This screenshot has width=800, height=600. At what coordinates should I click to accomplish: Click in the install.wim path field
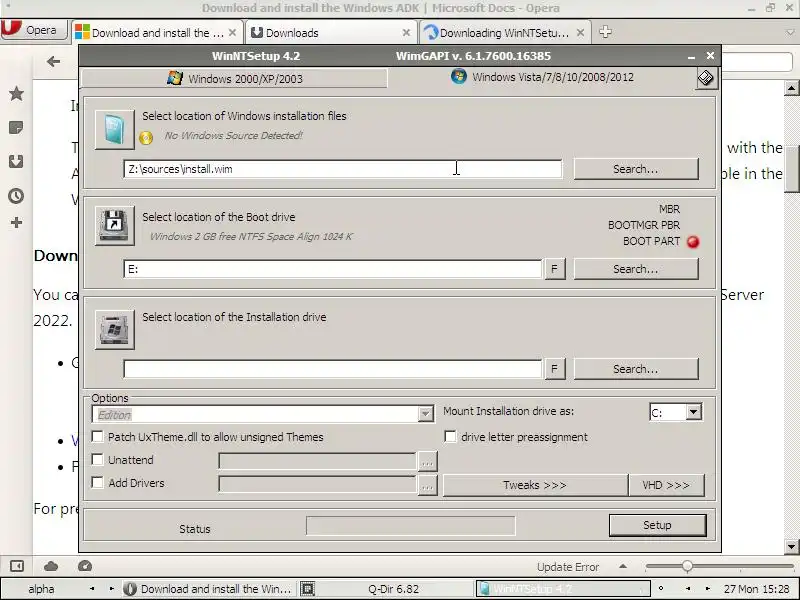342,169
